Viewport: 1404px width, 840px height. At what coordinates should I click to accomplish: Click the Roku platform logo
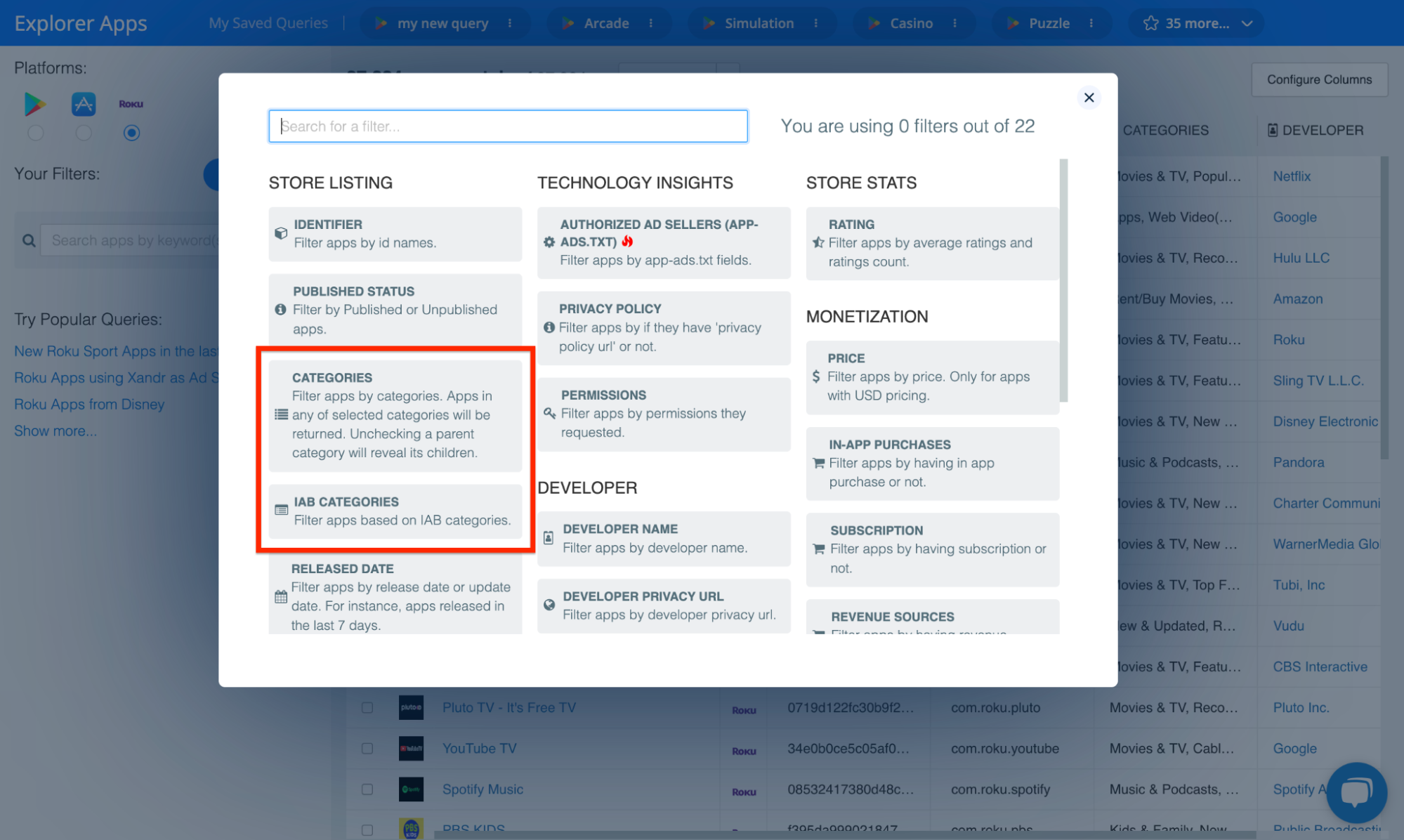pyautogui.click(x=131, y=104)
